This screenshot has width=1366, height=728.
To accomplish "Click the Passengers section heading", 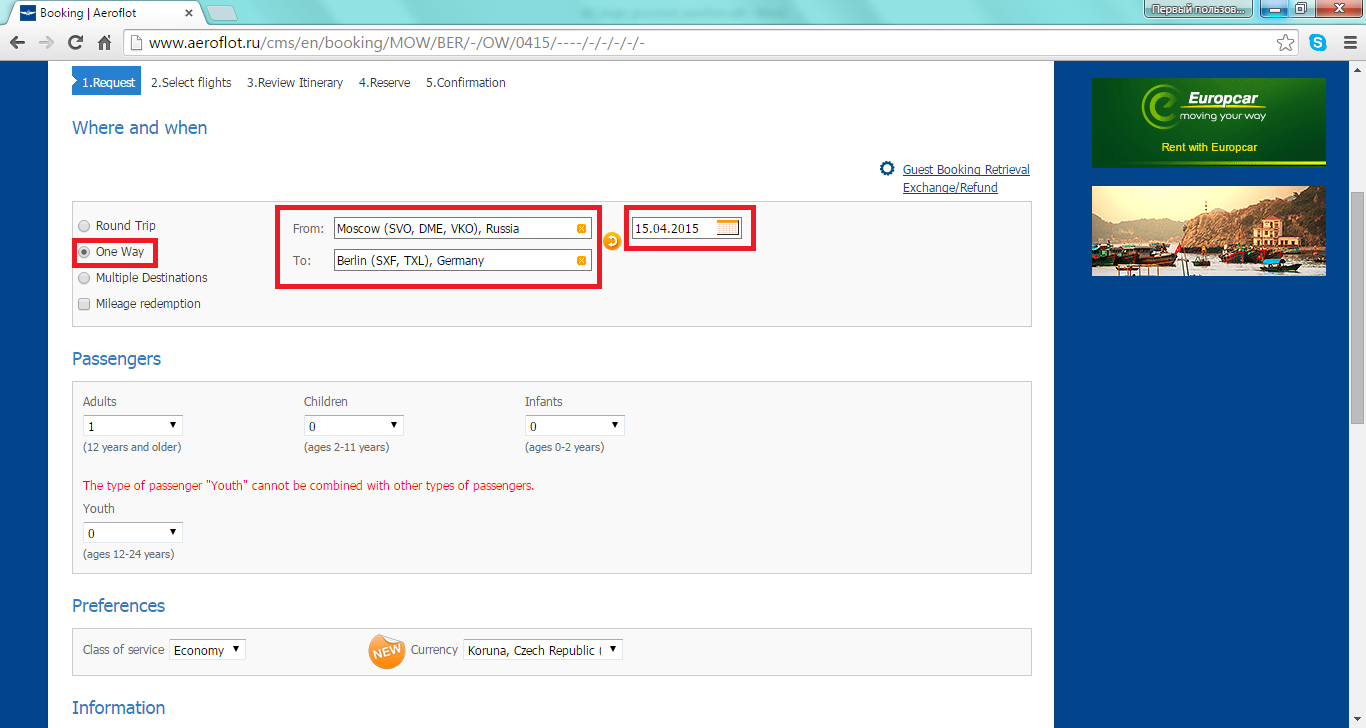I will [x=116, y=359].
